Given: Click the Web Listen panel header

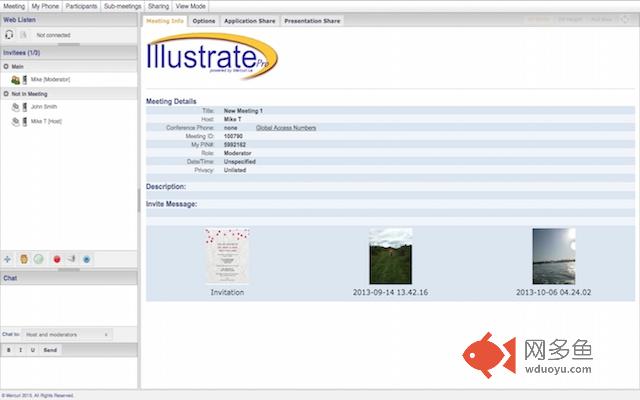Looking at the screenshot, I should pyautogui.click(x=69, y=20).
